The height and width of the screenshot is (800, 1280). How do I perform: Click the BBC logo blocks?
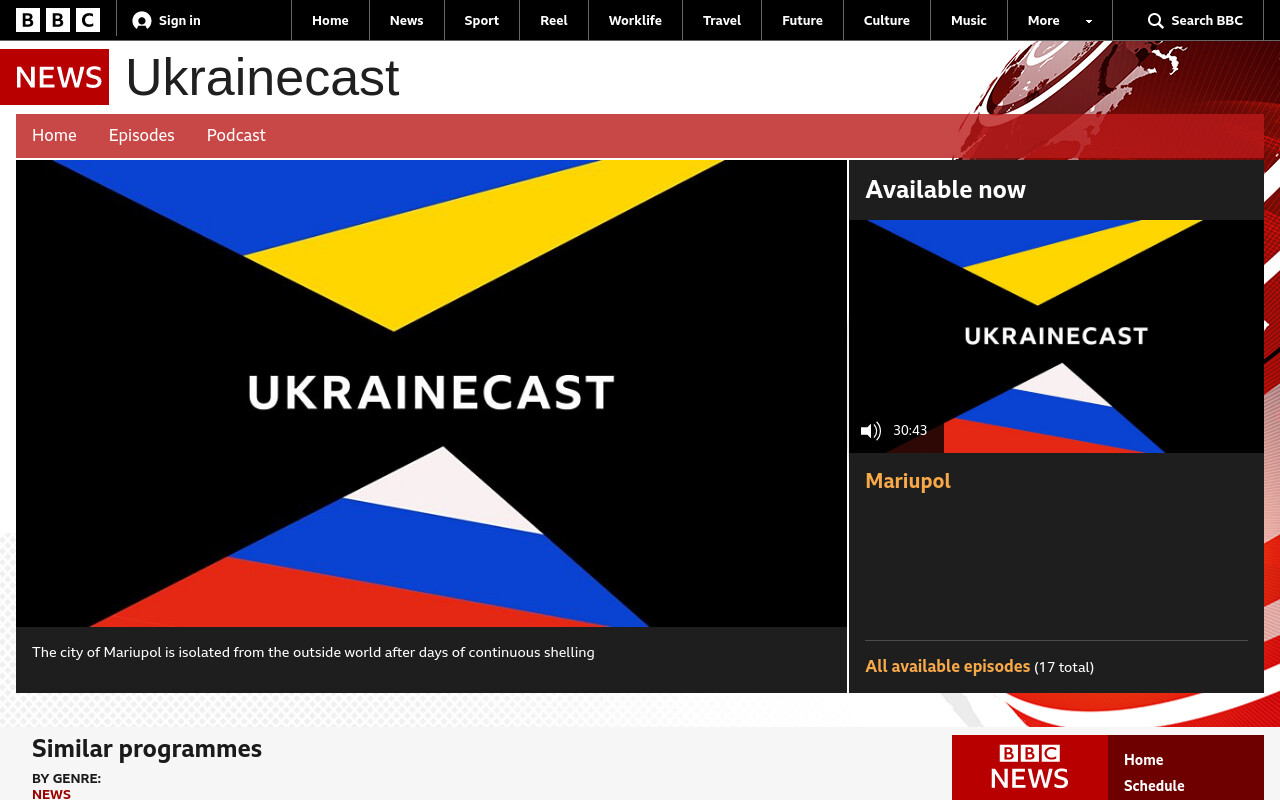[x=58, y=20]
